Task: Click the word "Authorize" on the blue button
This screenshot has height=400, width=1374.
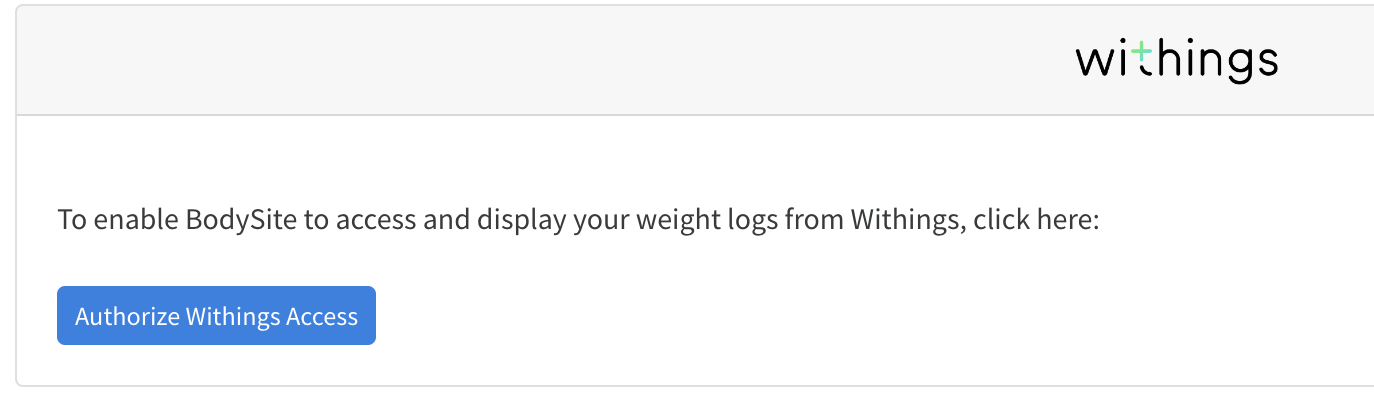Action: [127, 317]
